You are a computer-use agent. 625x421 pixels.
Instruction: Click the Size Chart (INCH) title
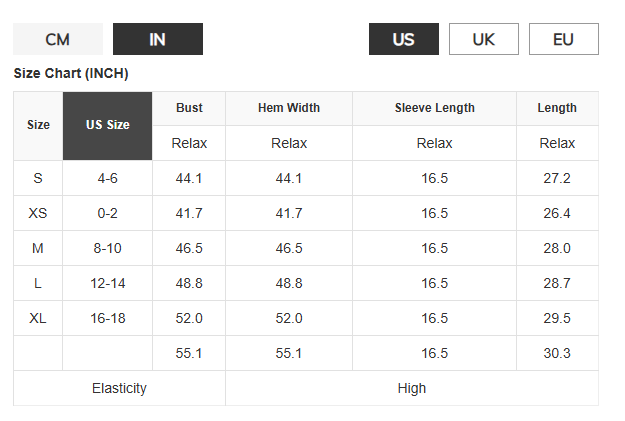pyautogui.click(x=71, y=74)
